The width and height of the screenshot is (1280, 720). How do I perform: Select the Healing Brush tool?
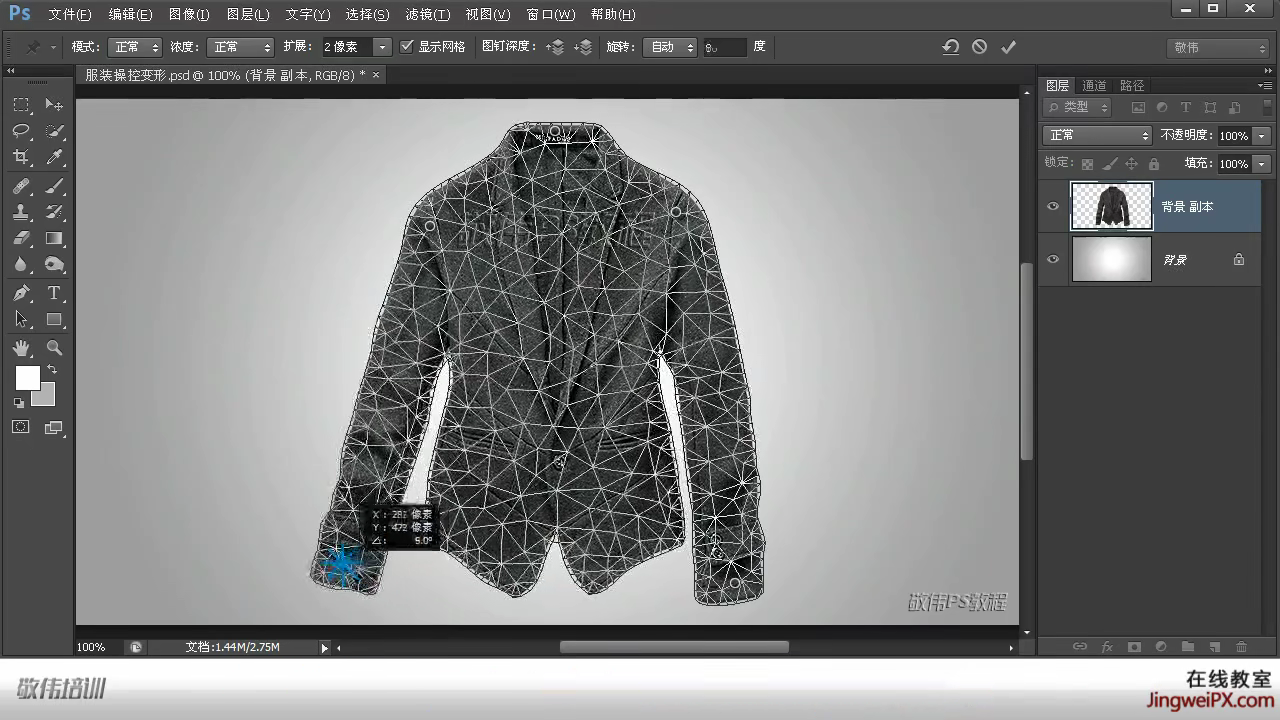click(21, 186)
